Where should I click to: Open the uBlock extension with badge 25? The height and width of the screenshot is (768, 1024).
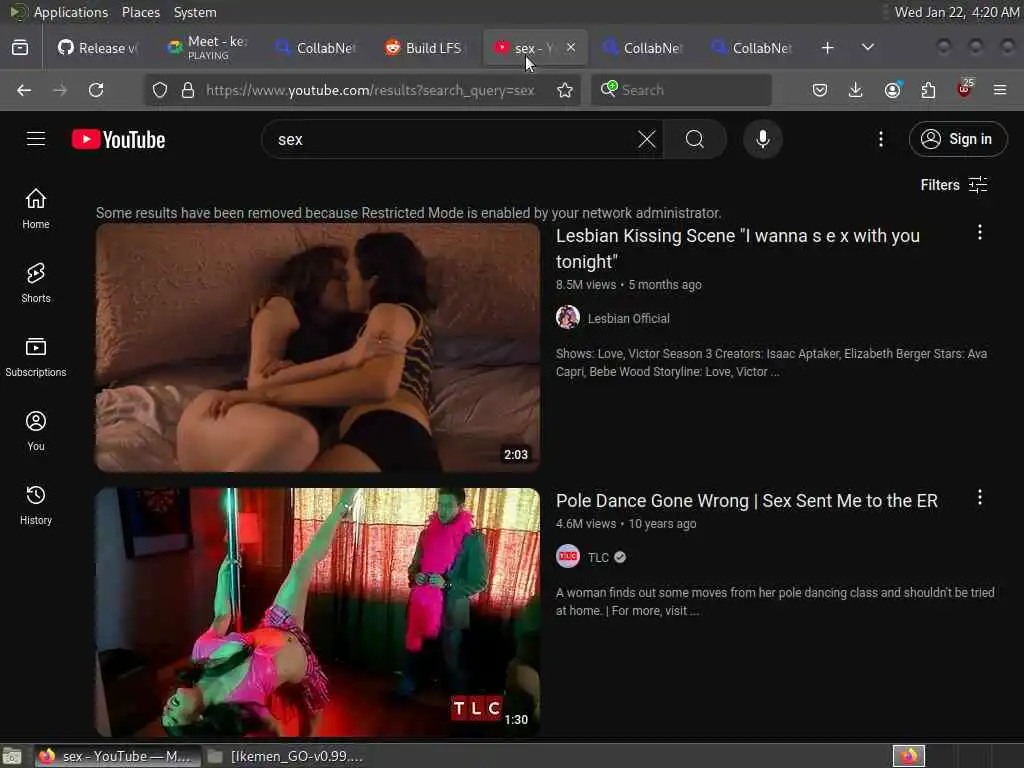click(x=965, y=89)
